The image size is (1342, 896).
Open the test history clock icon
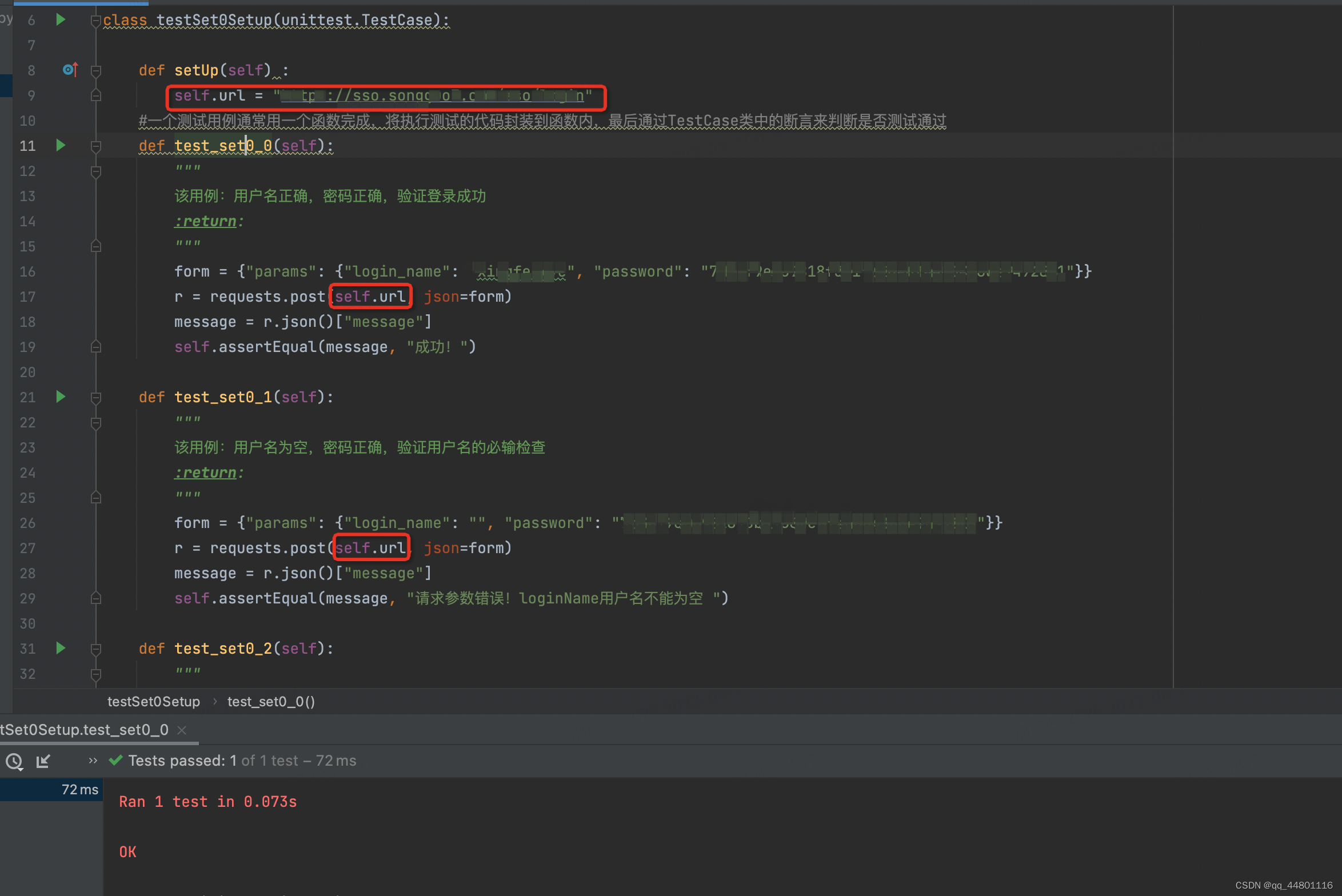14,761
